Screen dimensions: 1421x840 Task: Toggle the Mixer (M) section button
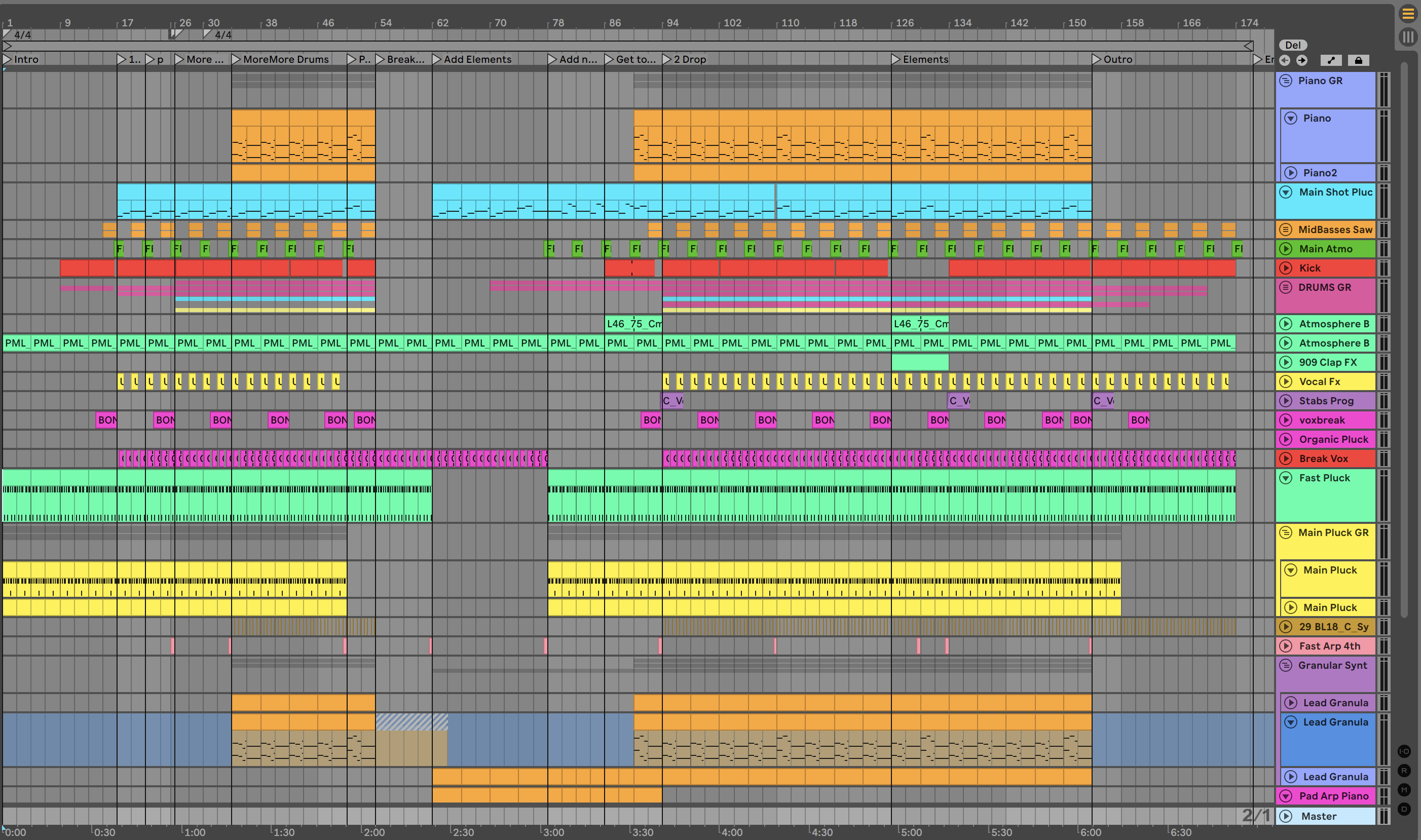pos(1404,790)
